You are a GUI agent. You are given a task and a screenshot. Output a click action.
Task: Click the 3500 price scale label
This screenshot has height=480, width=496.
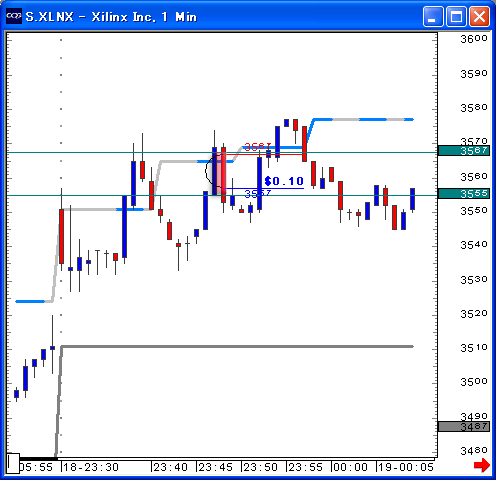click(474, 381)
